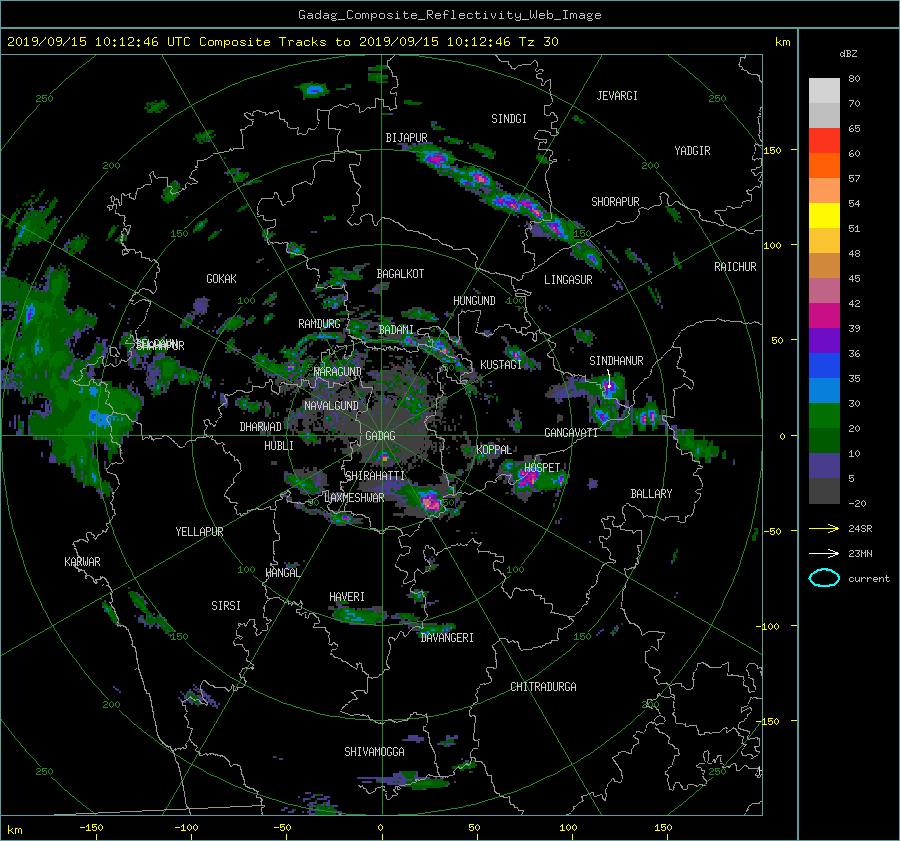
Task: Click the HUBLI city label
Action: click(279, 446)
